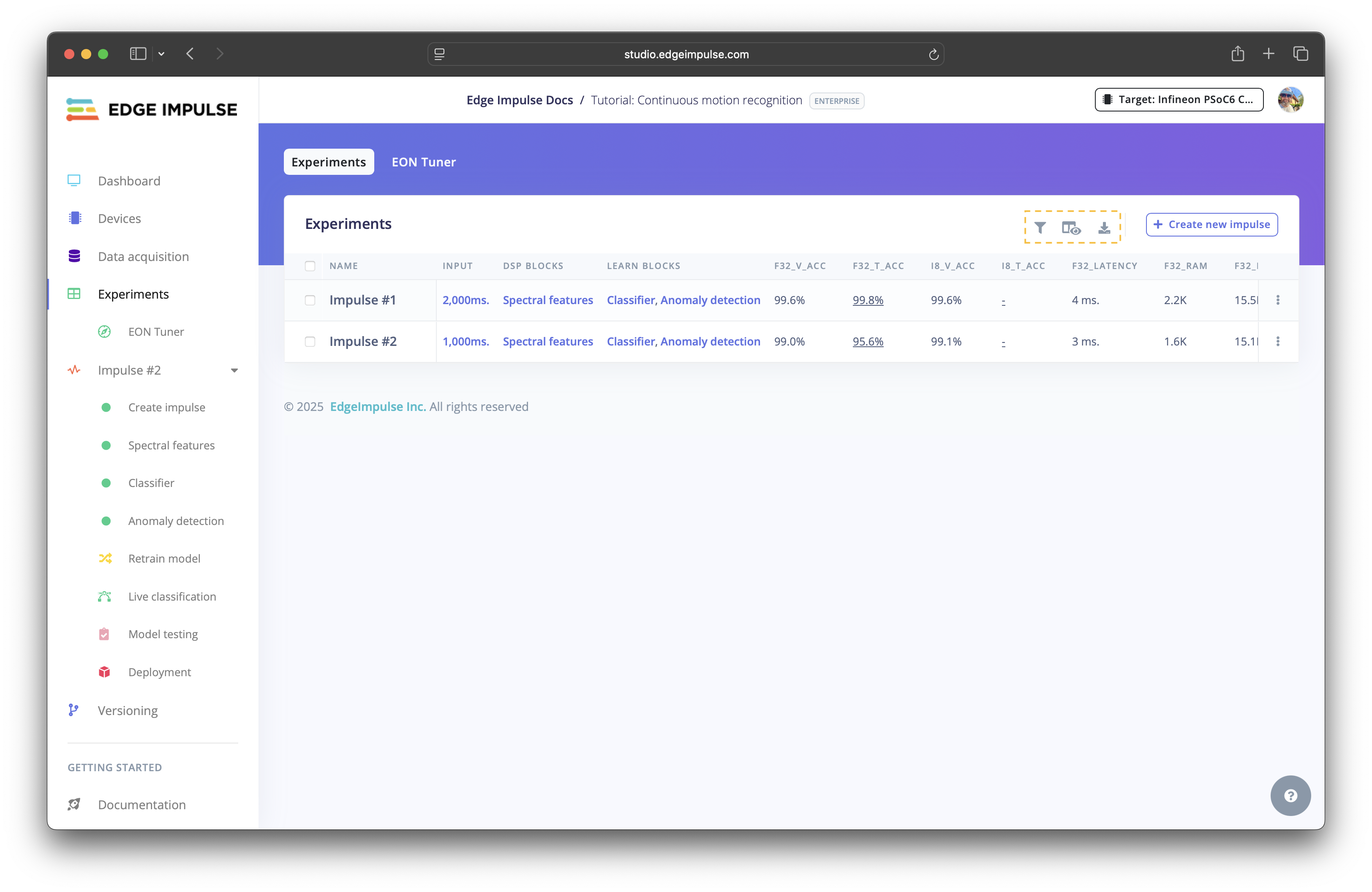
Task: Click the filter funnel icon in Experiments
Action: coord(1040,228)
